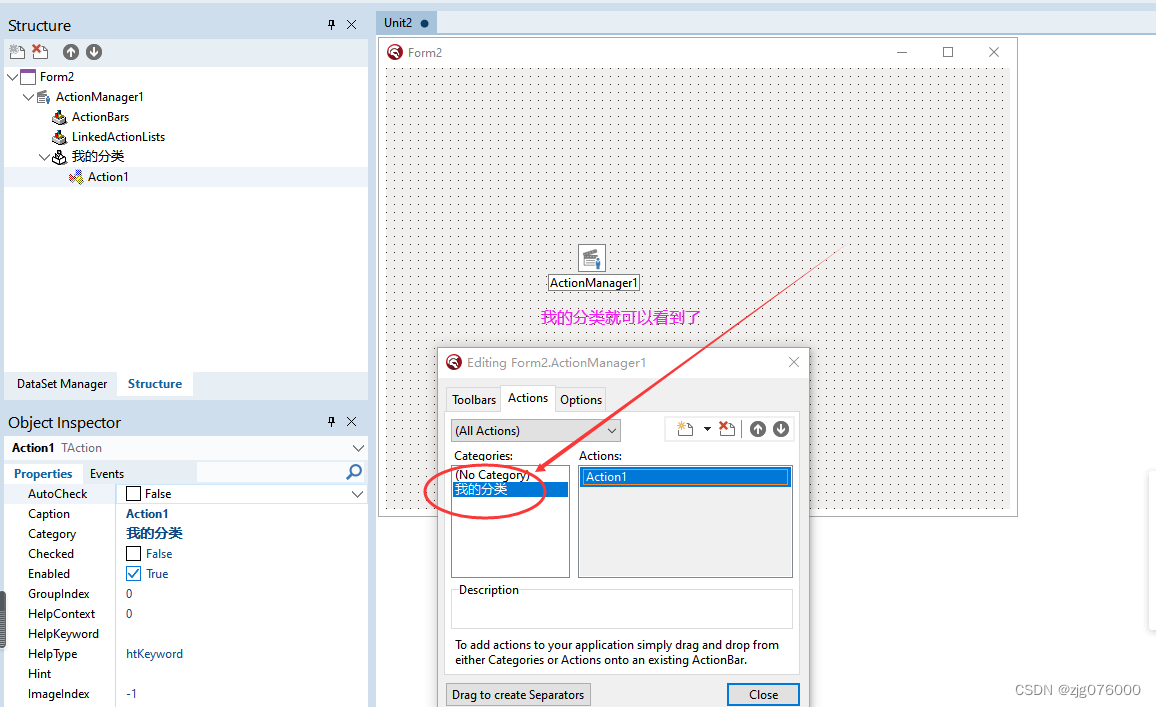Switch to the Toolbars tab
Screen dimensions: 1156x707
point(473,398)
